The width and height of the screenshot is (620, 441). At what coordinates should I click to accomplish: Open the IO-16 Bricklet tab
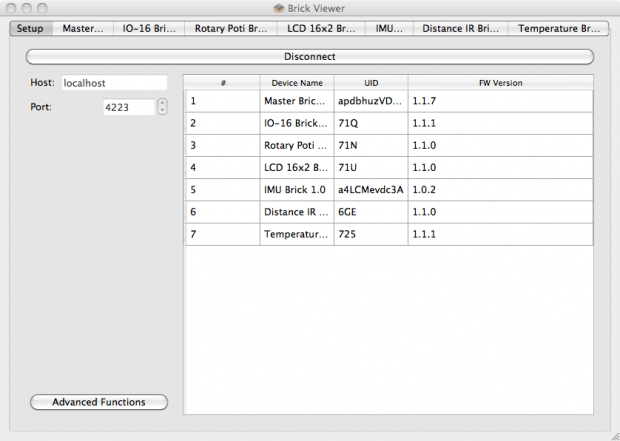pyautogui.click(x=149, y=28)
